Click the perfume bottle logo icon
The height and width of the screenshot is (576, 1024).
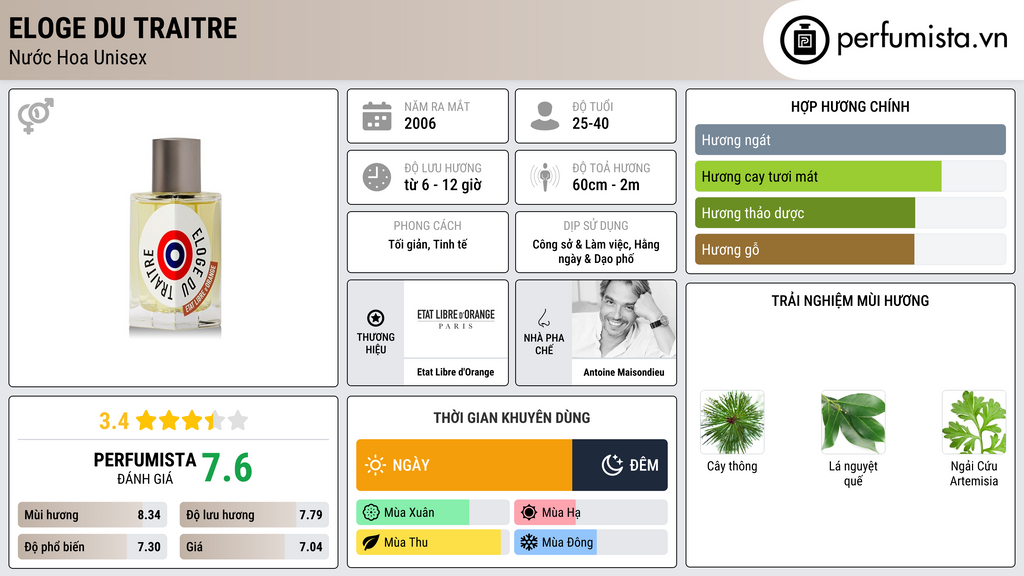[x=804, y=40]
